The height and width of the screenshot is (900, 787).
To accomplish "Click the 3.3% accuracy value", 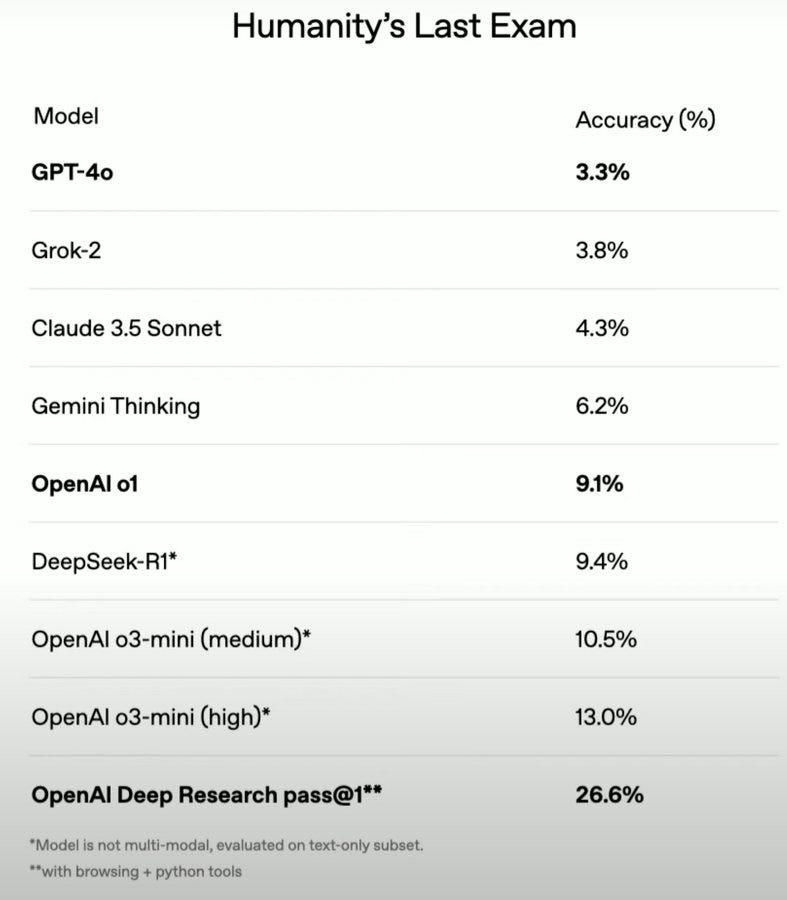I will coord(602,172).
